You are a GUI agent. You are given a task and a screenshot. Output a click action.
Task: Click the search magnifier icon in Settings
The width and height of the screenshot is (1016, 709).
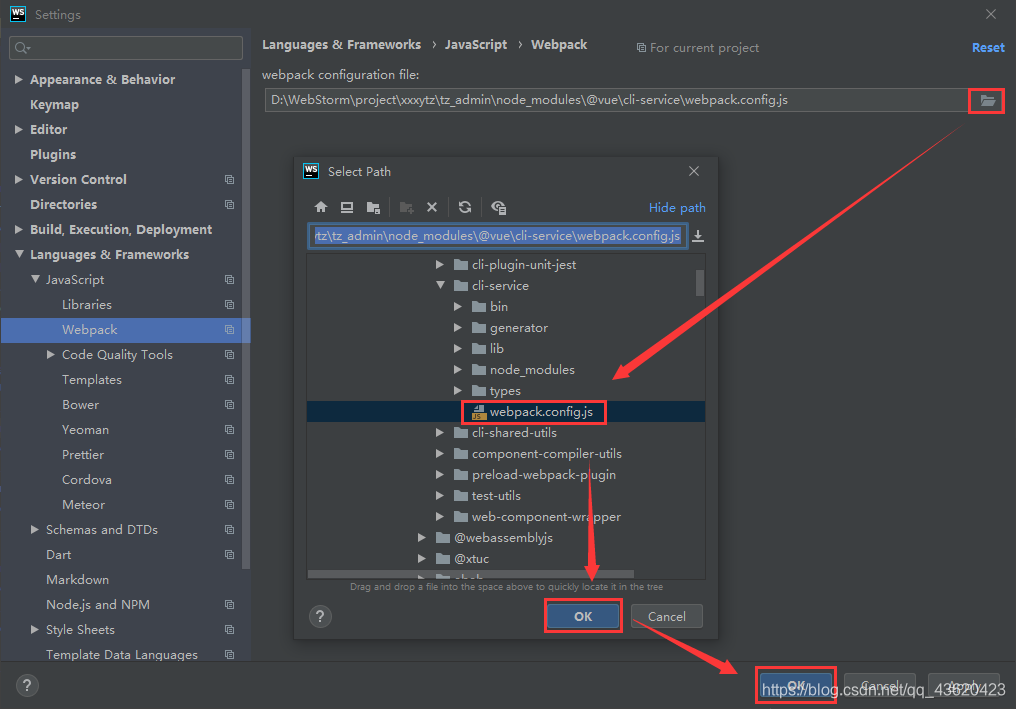tap(22, 48)
